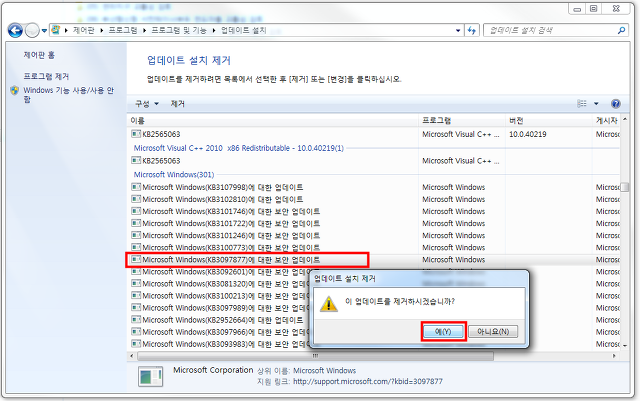
Task: Click the update icon beside KB3092601
Action: tap(136, 272)
